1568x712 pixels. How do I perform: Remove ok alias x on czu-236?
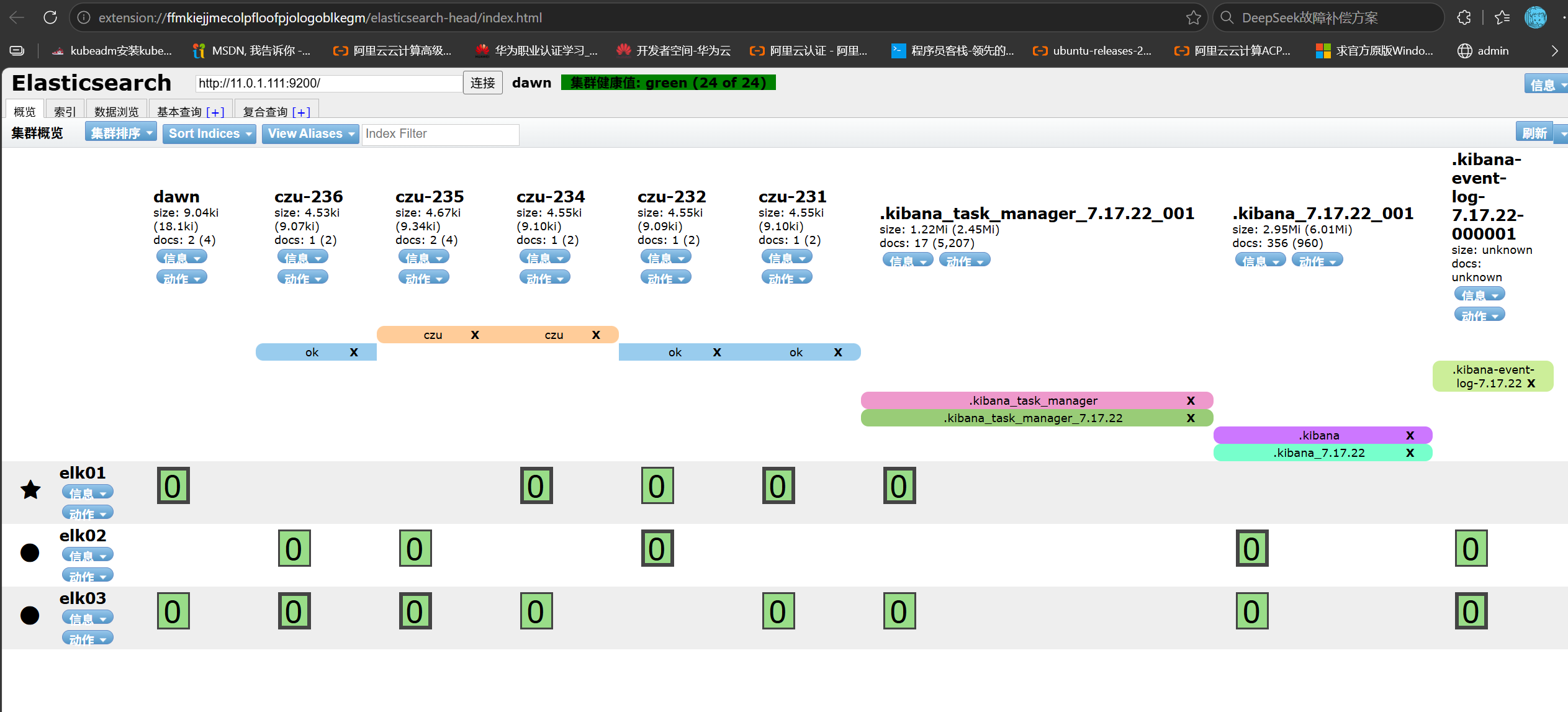pos(354,352)
